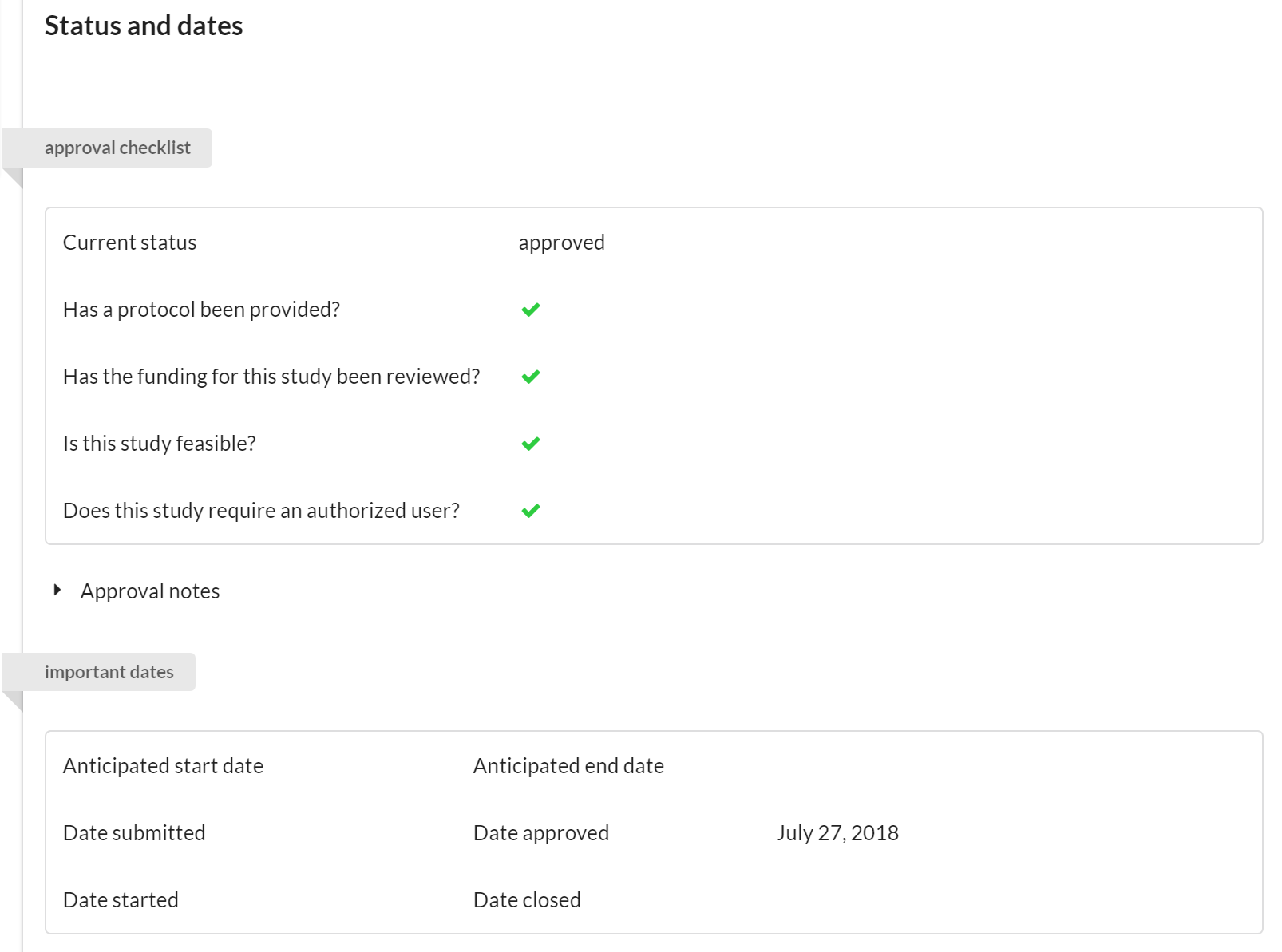The width and height of the screenshot is (1282, 952).
Task: Click the Anticipated end date label
Action: [x=568, y=766]
